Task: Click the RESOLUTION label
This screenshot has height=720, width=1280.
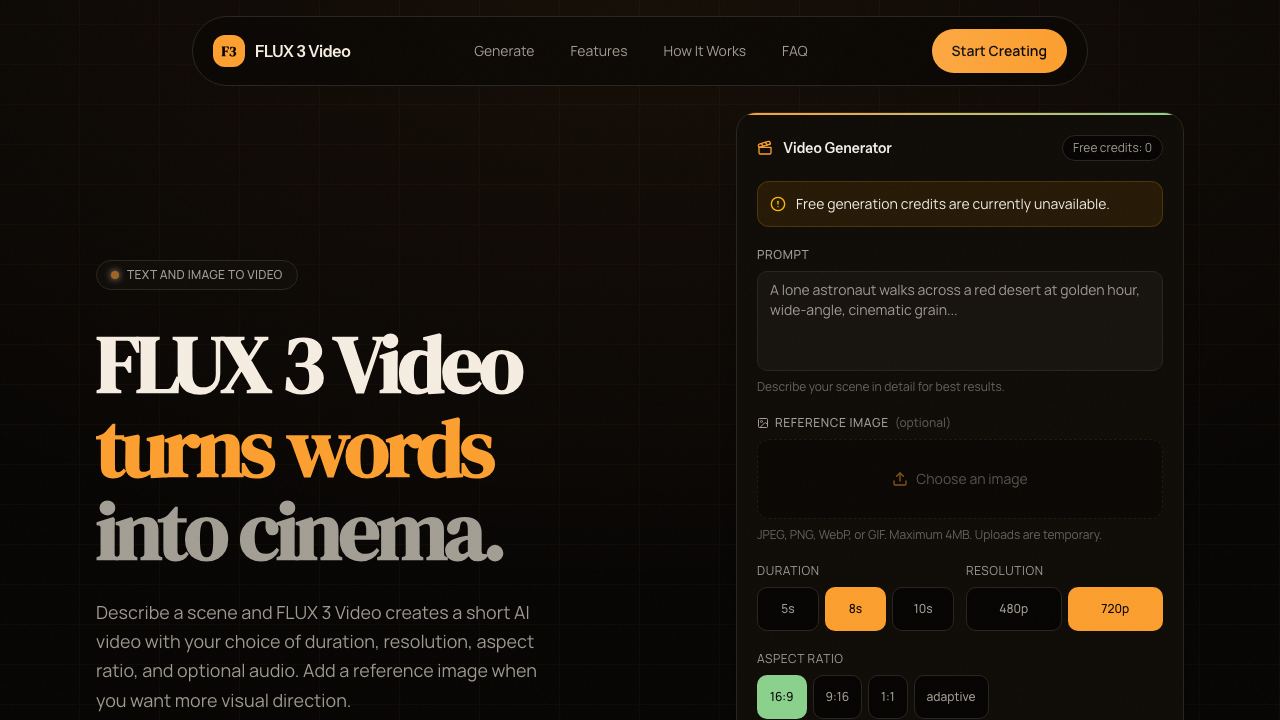Action: coord(1004,571)
